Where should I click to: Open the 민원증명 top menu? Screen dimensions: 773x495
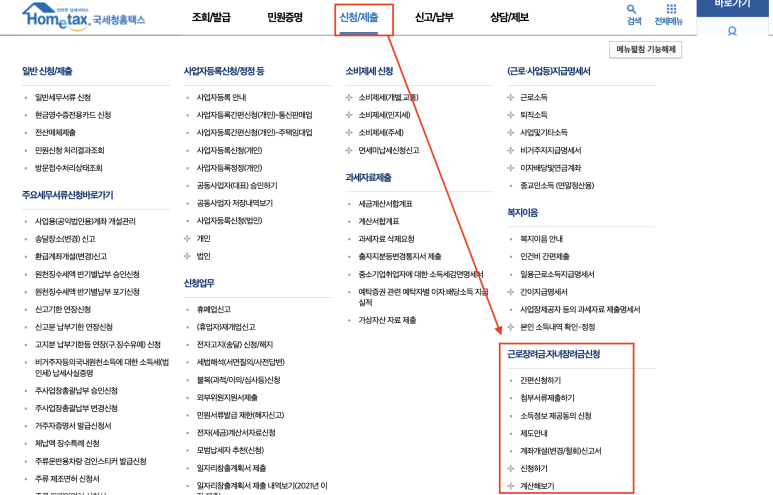coord(285,17)
